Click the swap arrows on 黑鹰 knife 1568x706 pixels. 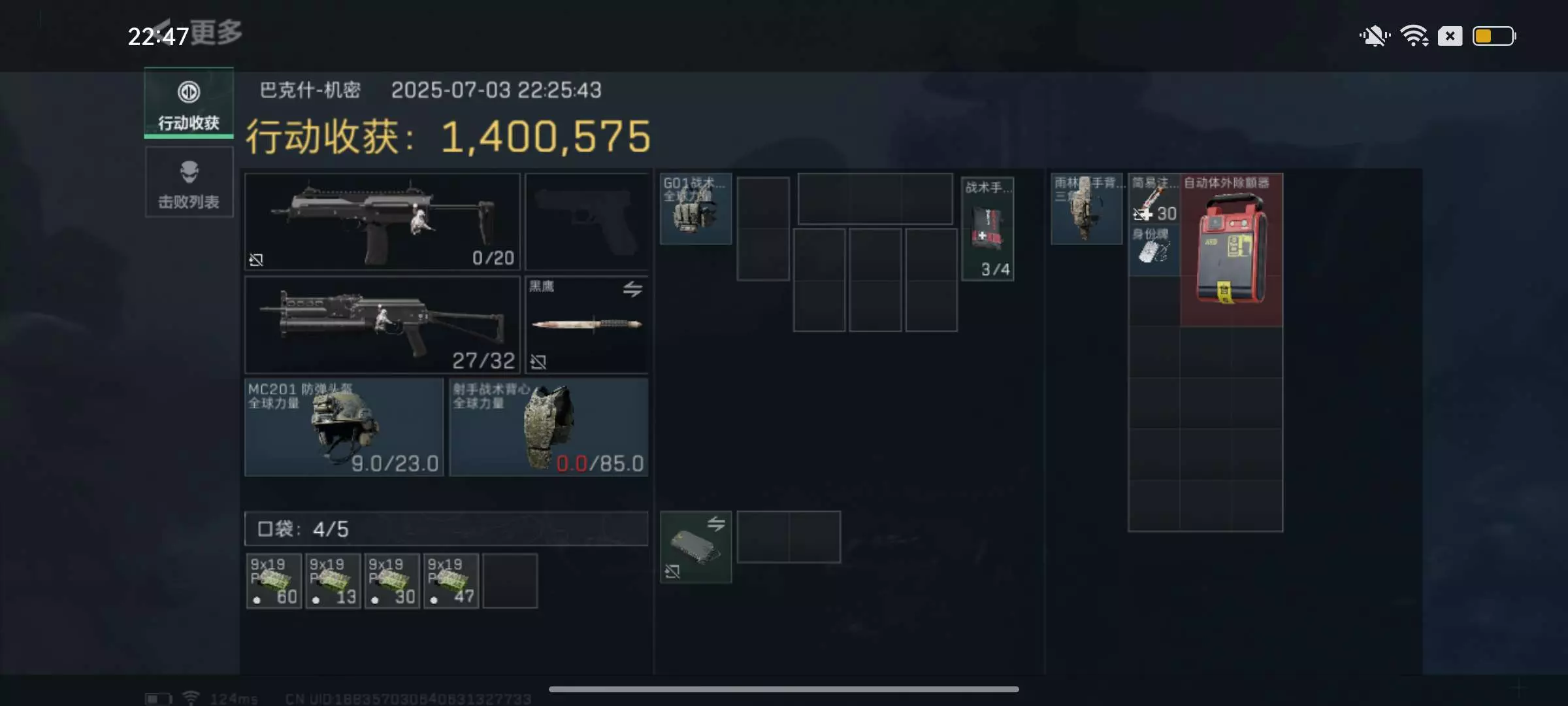click(632, 289)
